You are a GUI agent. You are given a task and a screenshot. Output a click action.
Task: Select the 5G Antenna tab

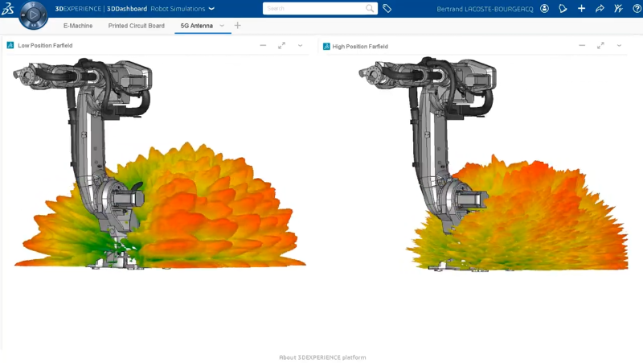tap(197, 25)
